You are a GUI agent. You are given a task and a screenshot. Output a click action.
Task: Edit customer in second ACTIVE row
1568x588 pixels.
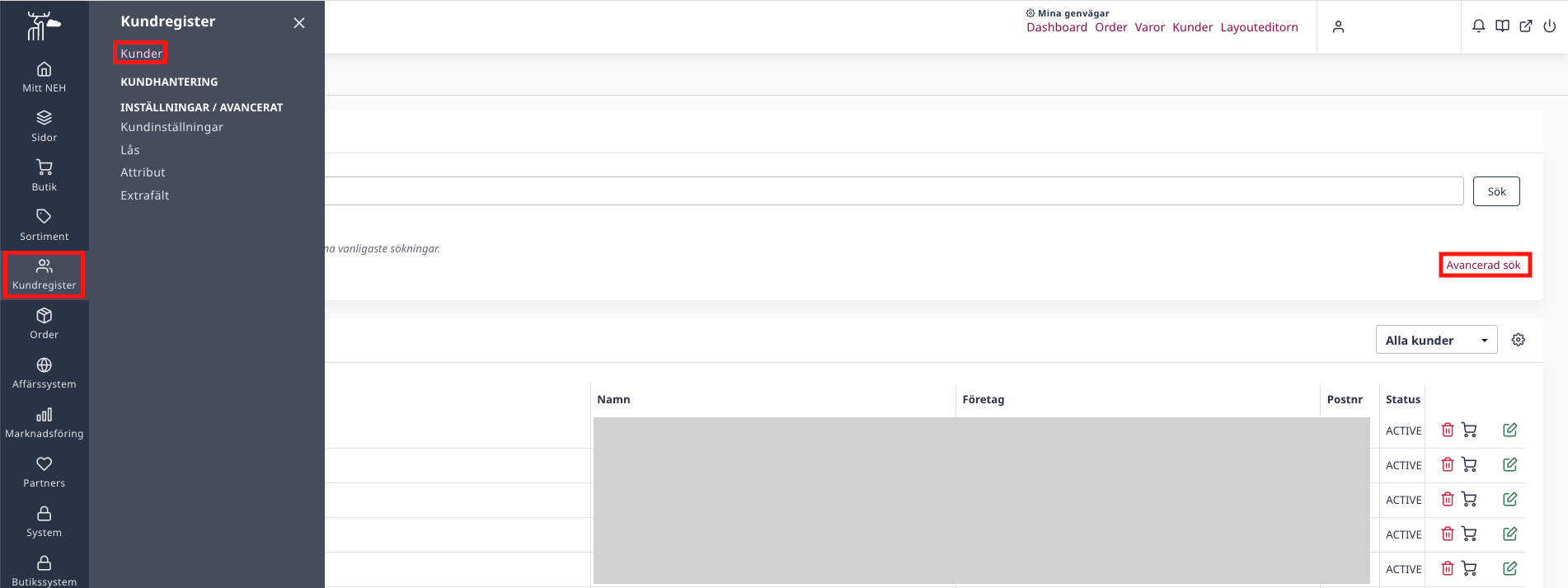click(1510, 464)
